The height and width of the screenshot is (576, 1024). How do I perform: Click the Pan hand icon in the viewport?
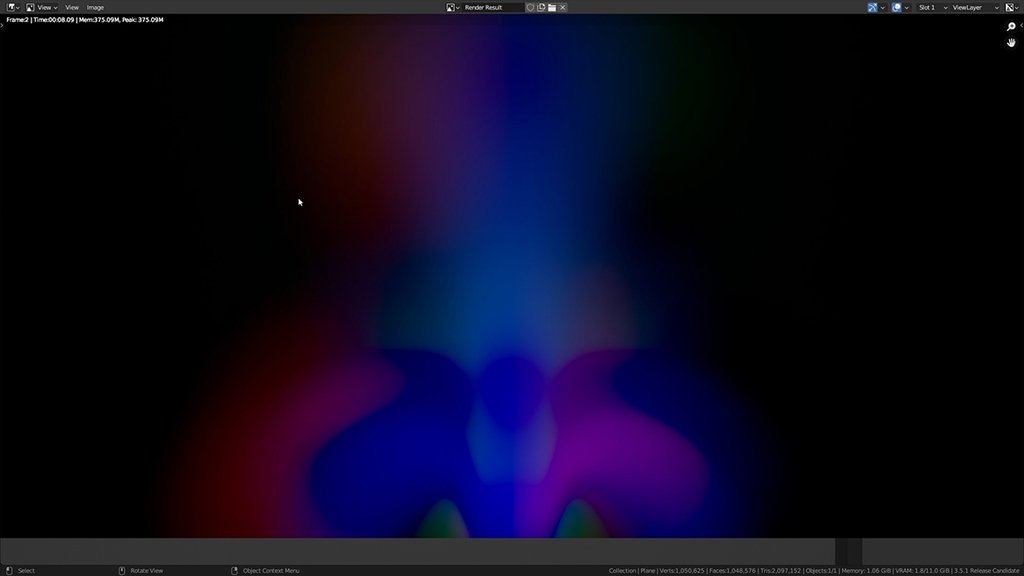point(1011,42)
